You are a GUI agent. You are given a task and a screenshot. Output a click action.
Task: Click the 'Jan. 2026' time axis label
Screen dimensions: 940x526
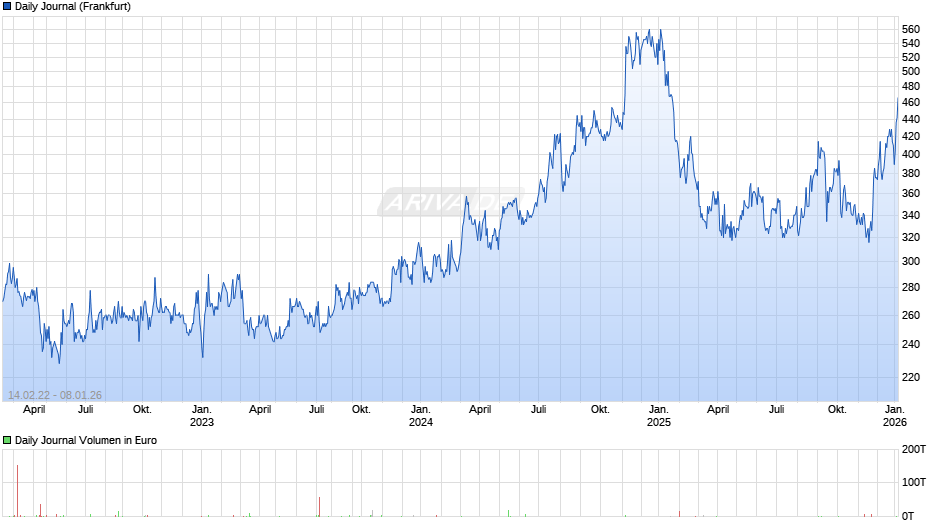pyautogui.click(x=895, y=416)
